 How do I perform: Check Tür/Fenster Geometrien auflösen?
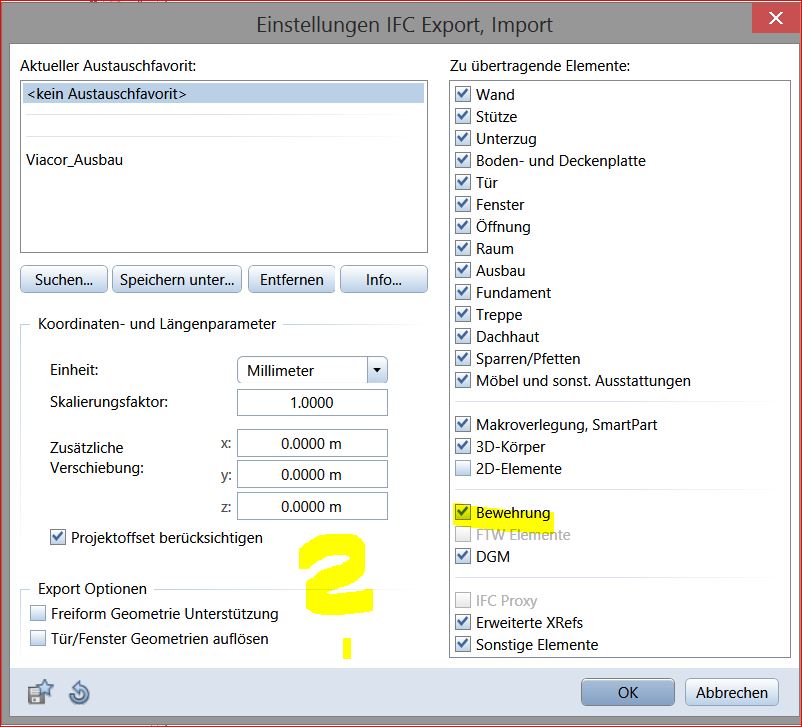(x=39, y=638)
